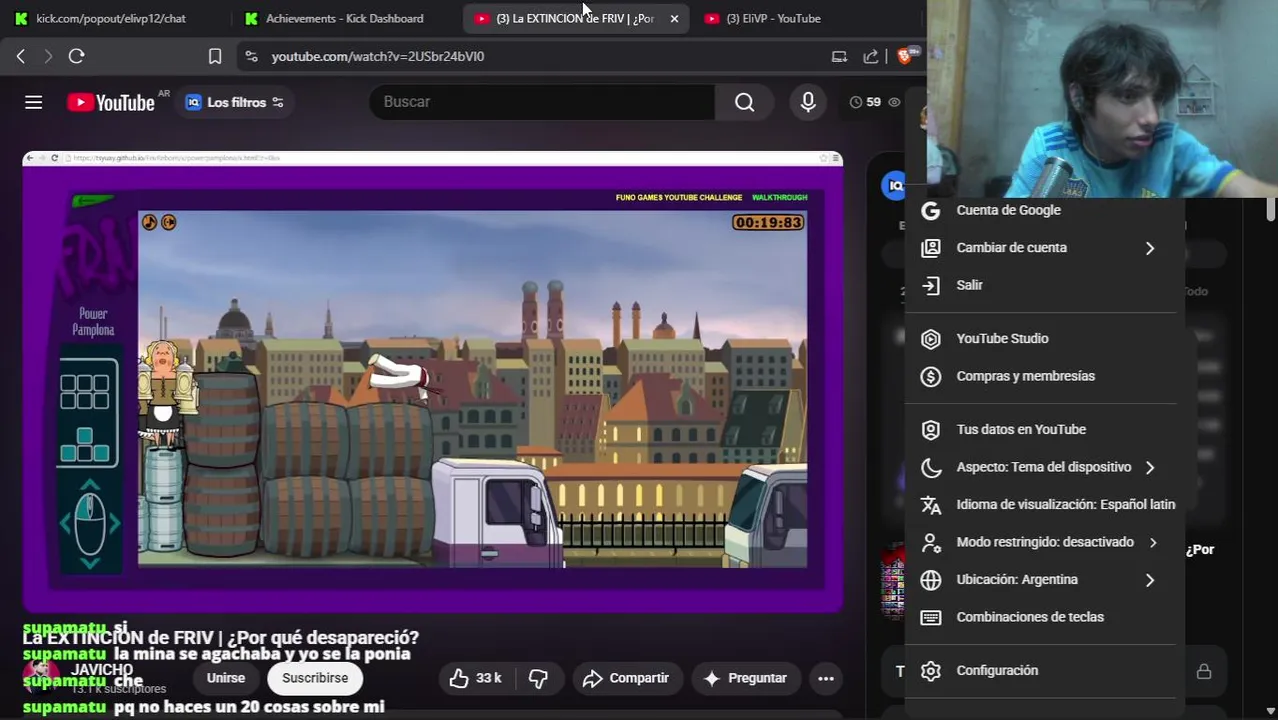Click the like thumbs-up icon
The width and height of the screenshot is (1278, 720).
(459, 678)
